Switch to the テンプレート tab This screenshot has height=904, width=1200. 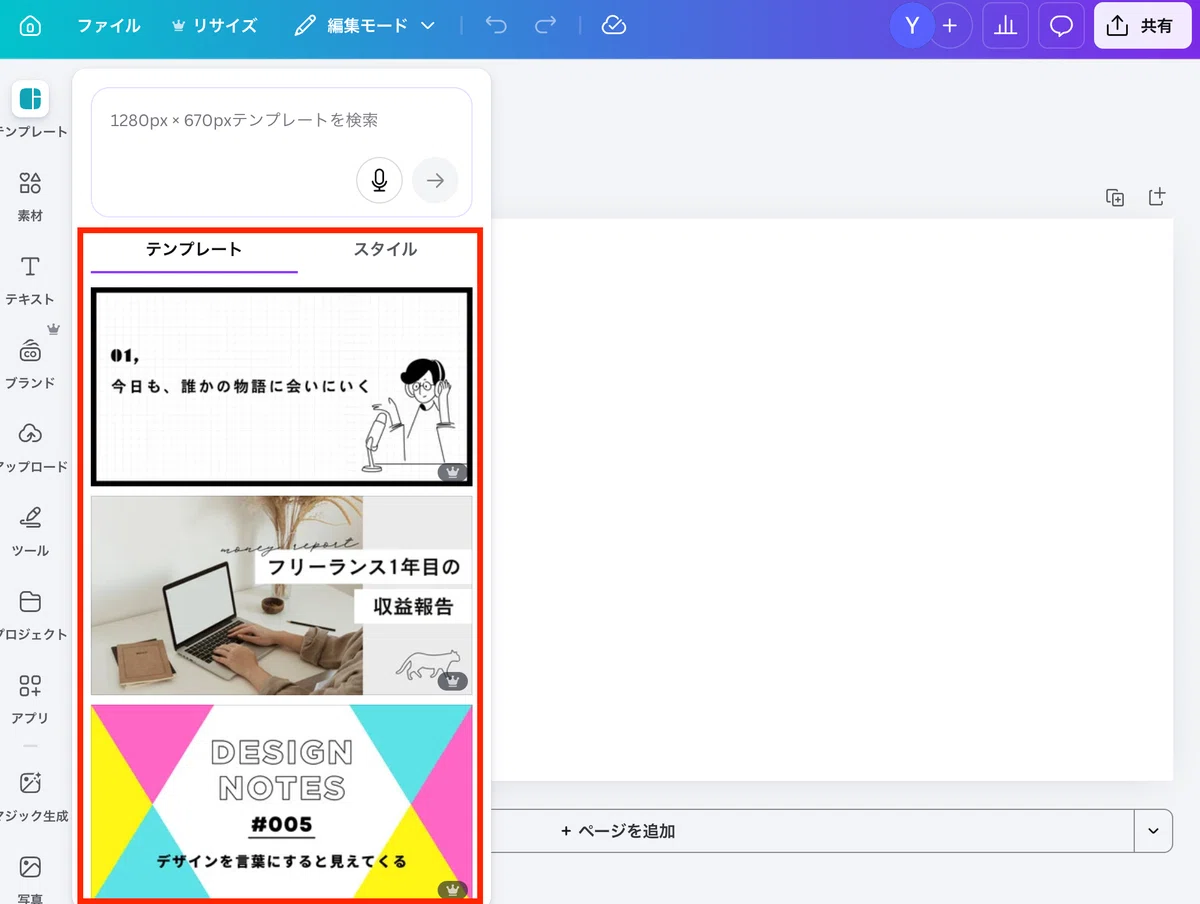[x=194, y=250]
